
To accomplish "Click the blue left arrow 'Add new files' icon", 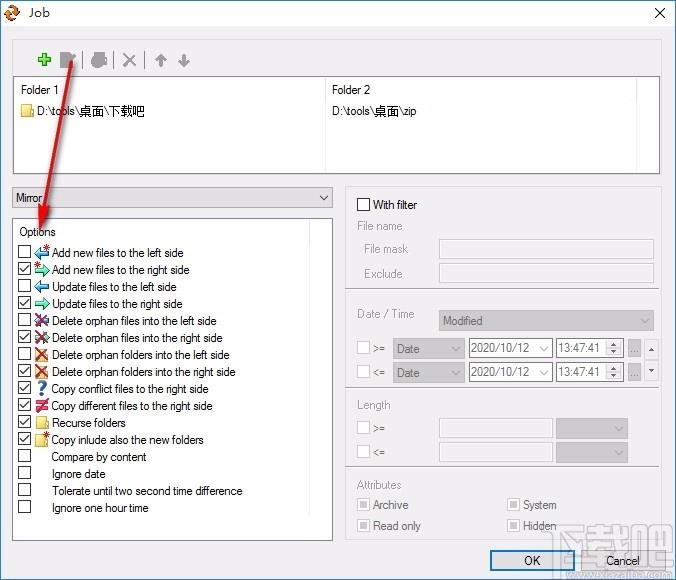I will coord(42,252).
